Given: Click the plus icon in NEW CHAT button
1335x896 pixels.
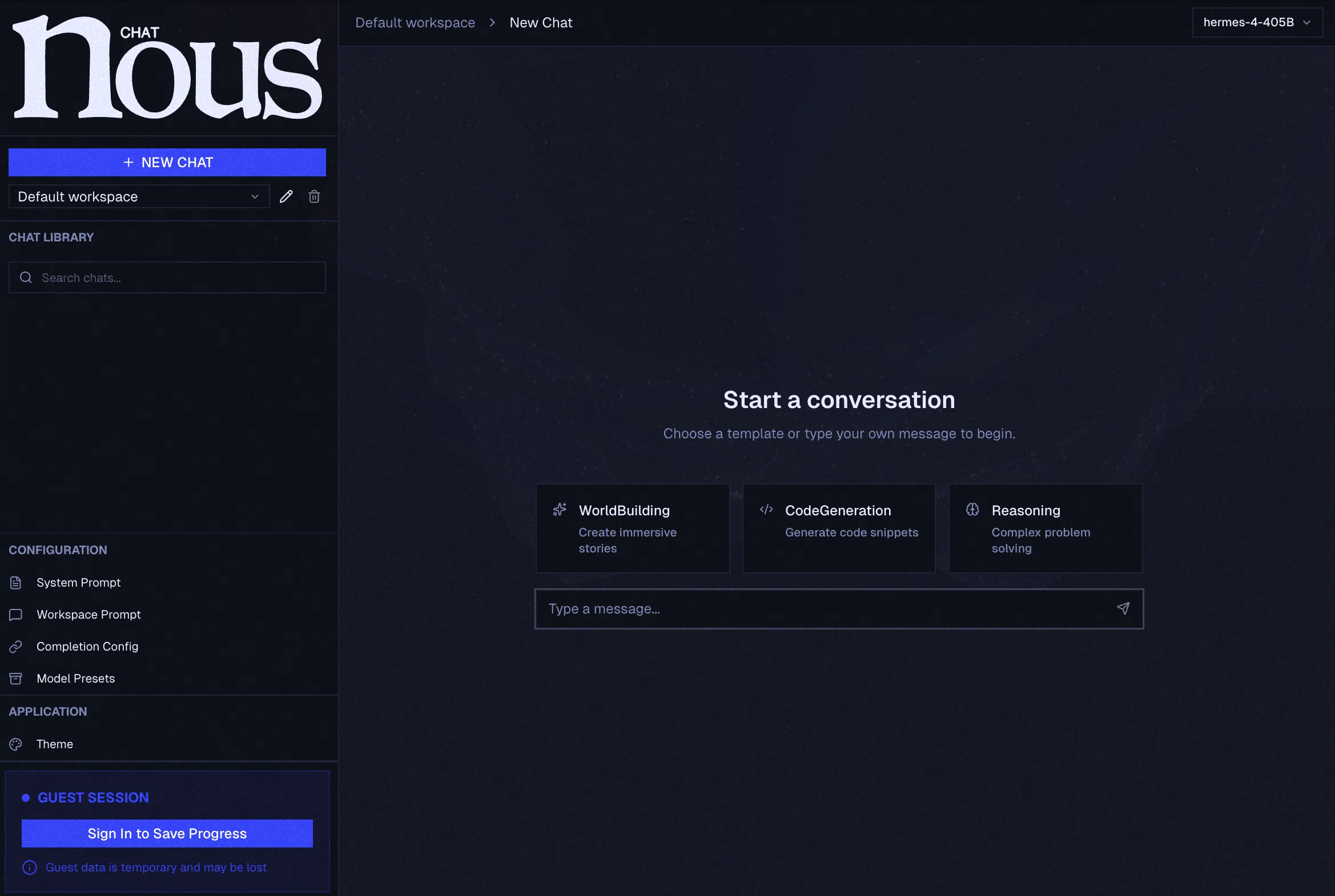Looking at the screenshot, I should 128,162.
